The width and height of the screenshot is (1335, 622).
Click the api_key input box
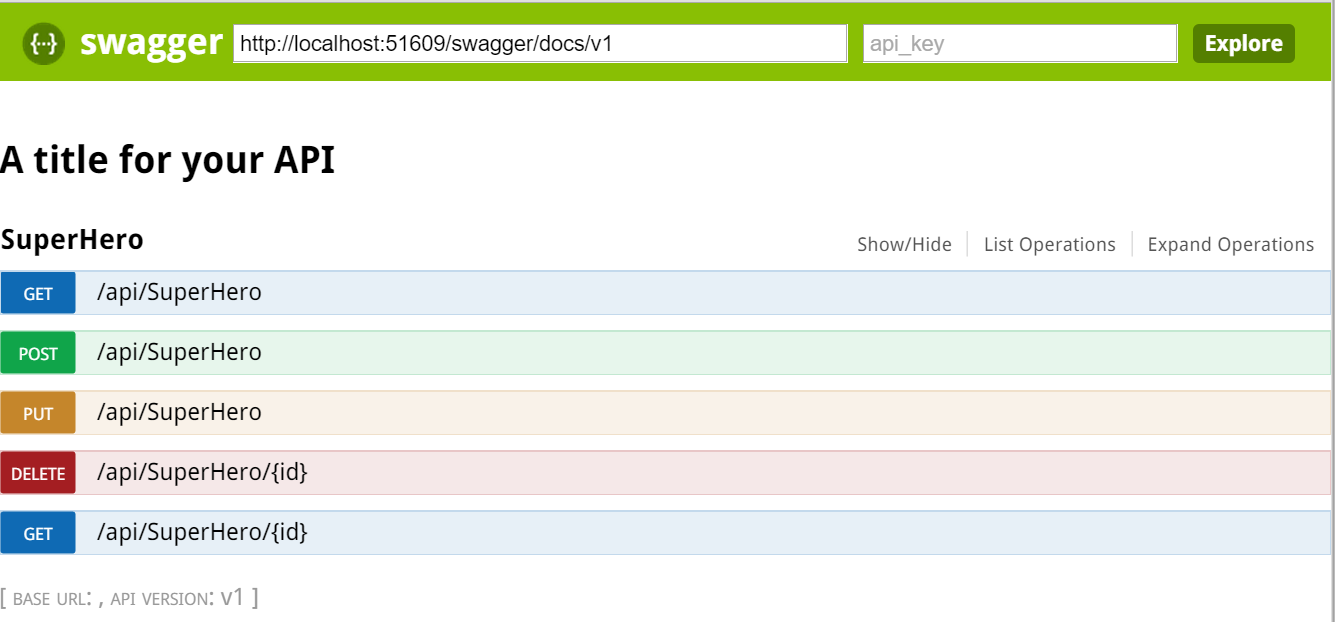[1020, 44]
